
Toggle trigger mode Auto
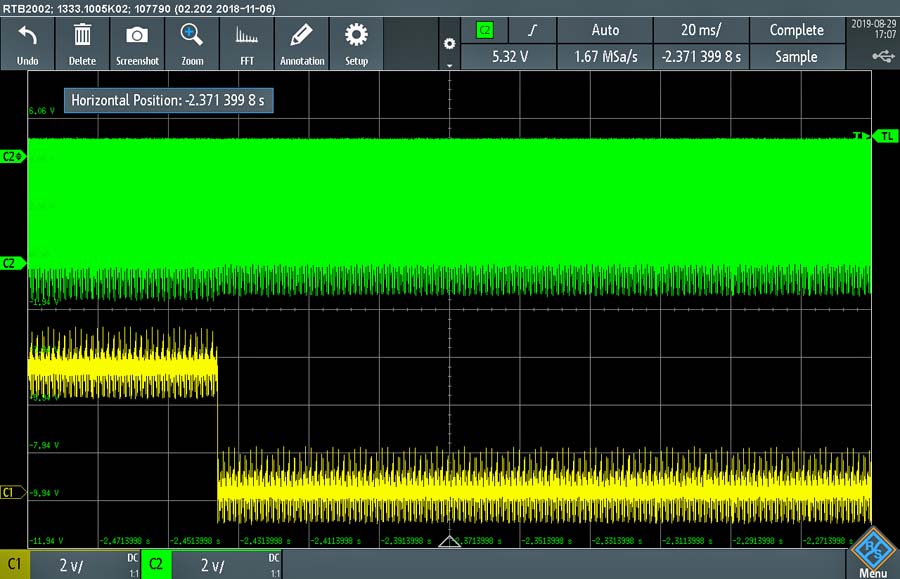pos(605,30)
